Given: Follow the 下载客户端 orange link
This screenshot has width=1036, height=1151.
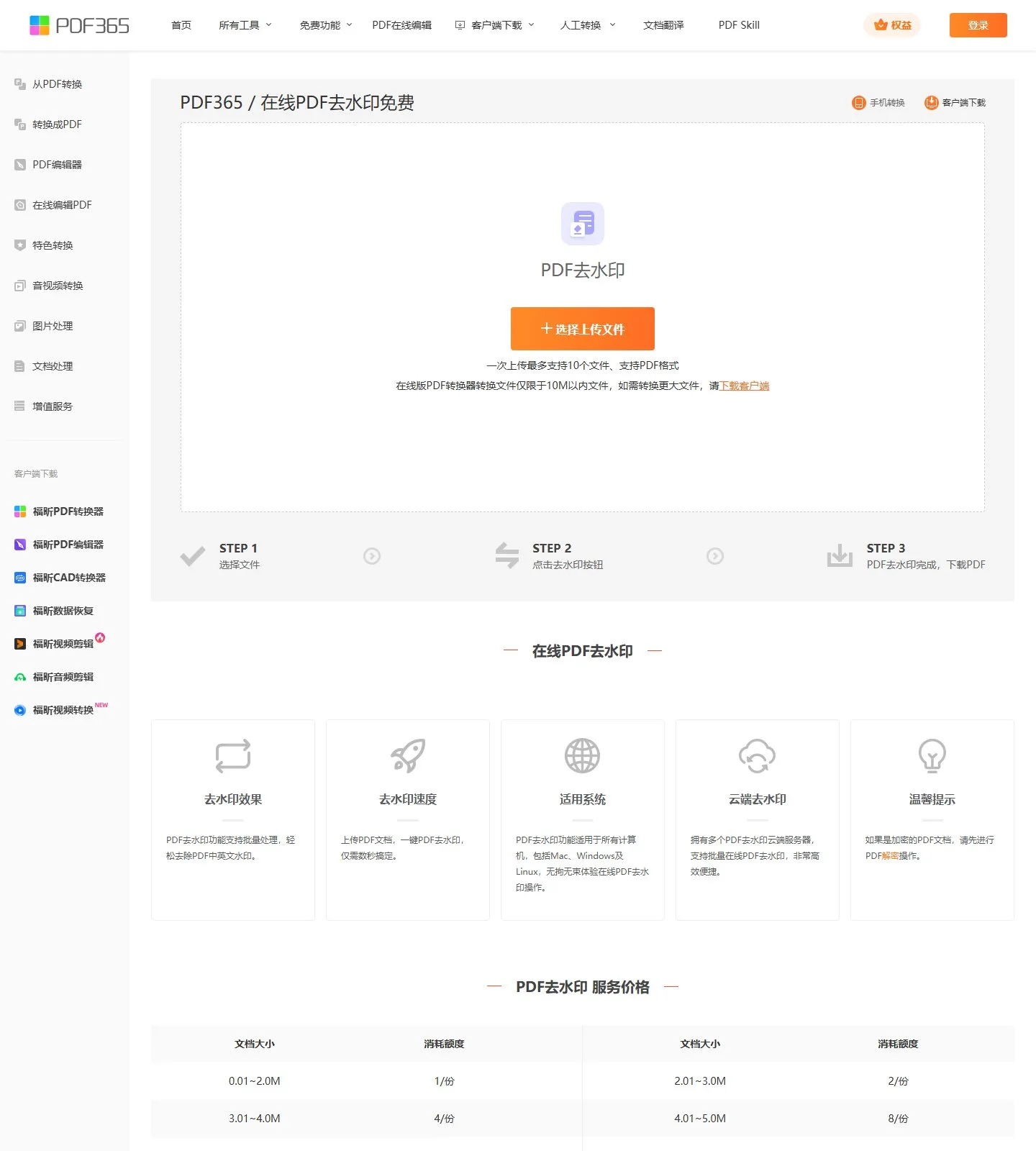Looking at the screenshot, I should click(x=745, y=386).
